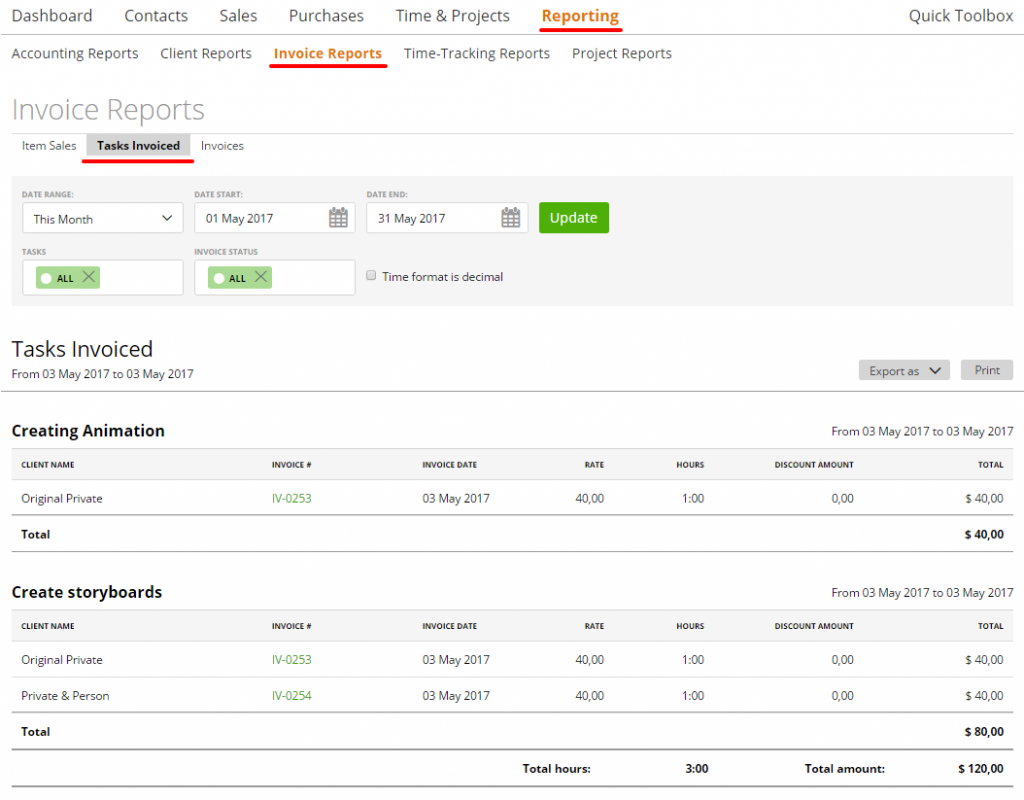The image size is (1024, 800).
Task: Enable the 'Time format is decimal' checkbox
Action: [371, 275]
